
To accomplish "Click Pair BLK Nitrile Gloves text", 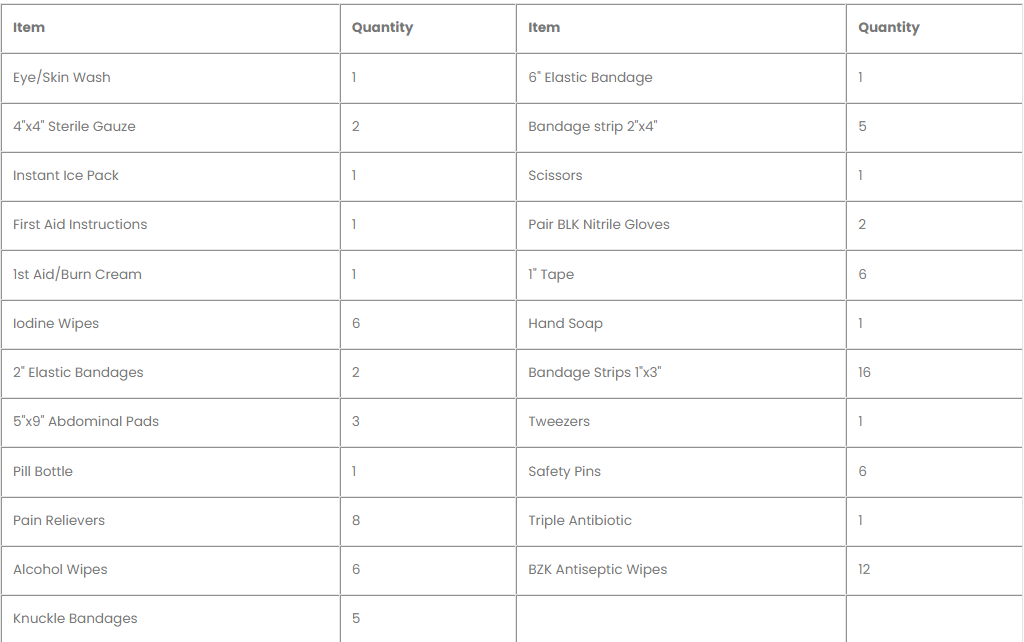I will click(599, 224).
